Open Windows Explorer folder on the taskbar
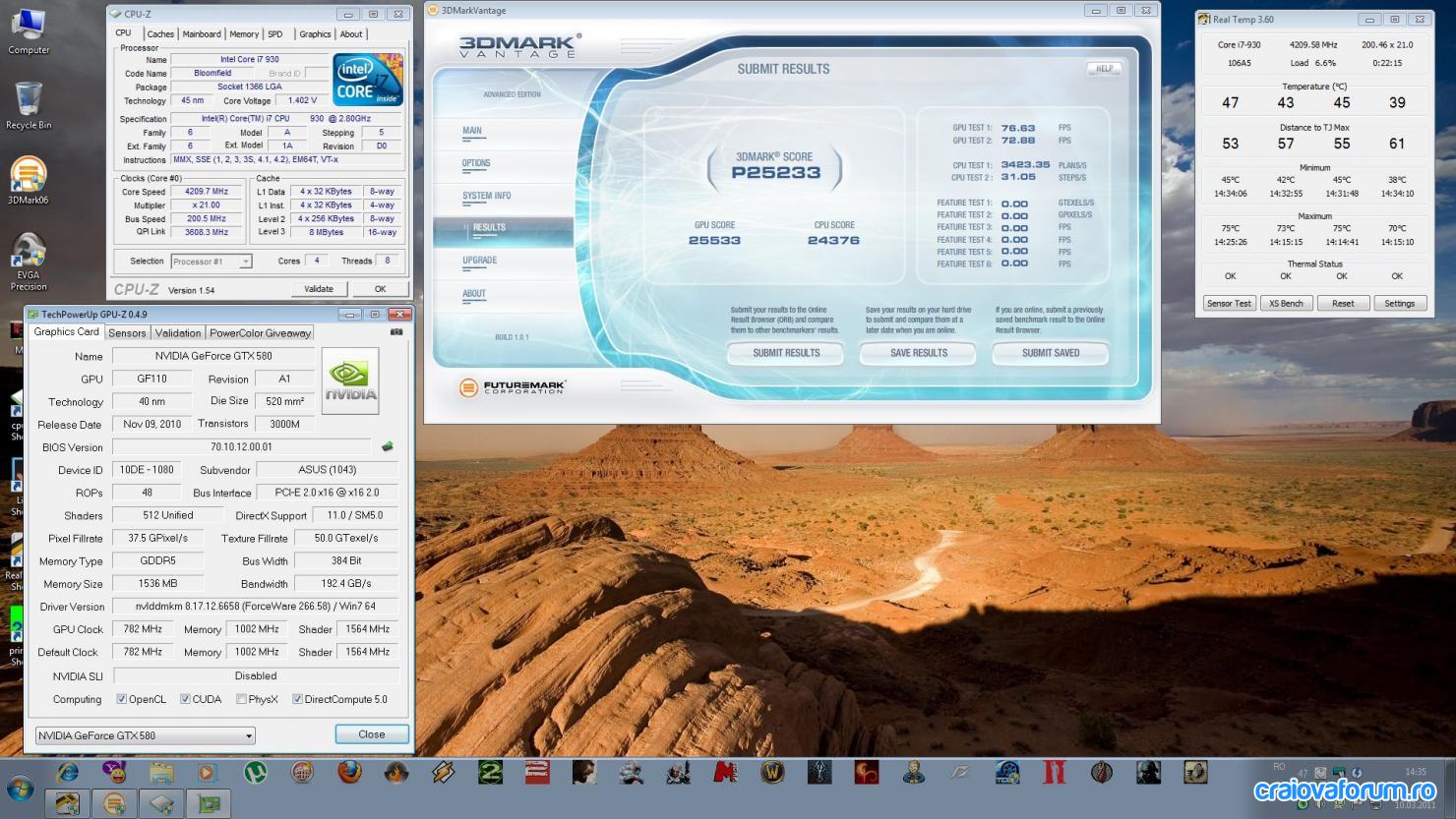Viewport: 1456px width, 819px height. (x=161, y=773)
